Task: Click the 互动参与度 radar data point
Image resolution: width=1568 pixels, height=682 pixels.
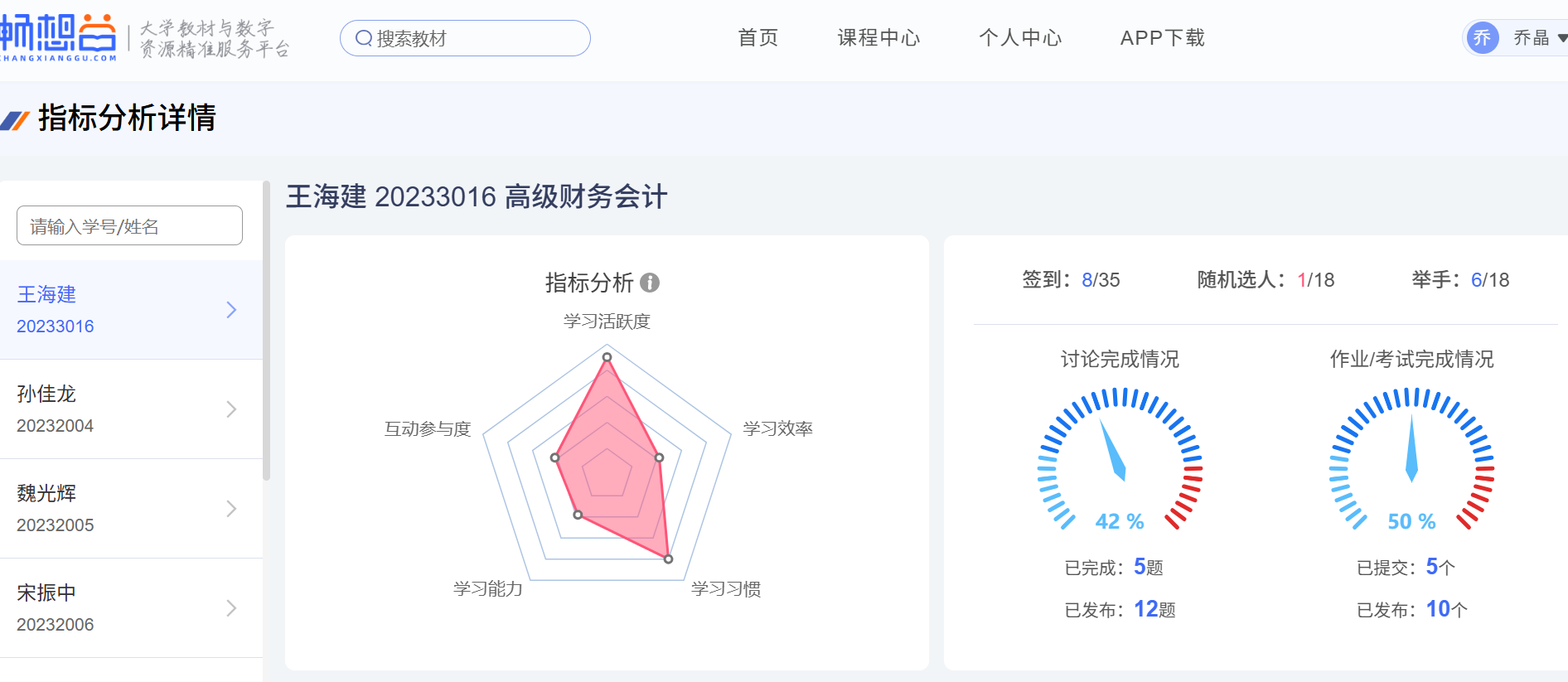Action: 555,457
